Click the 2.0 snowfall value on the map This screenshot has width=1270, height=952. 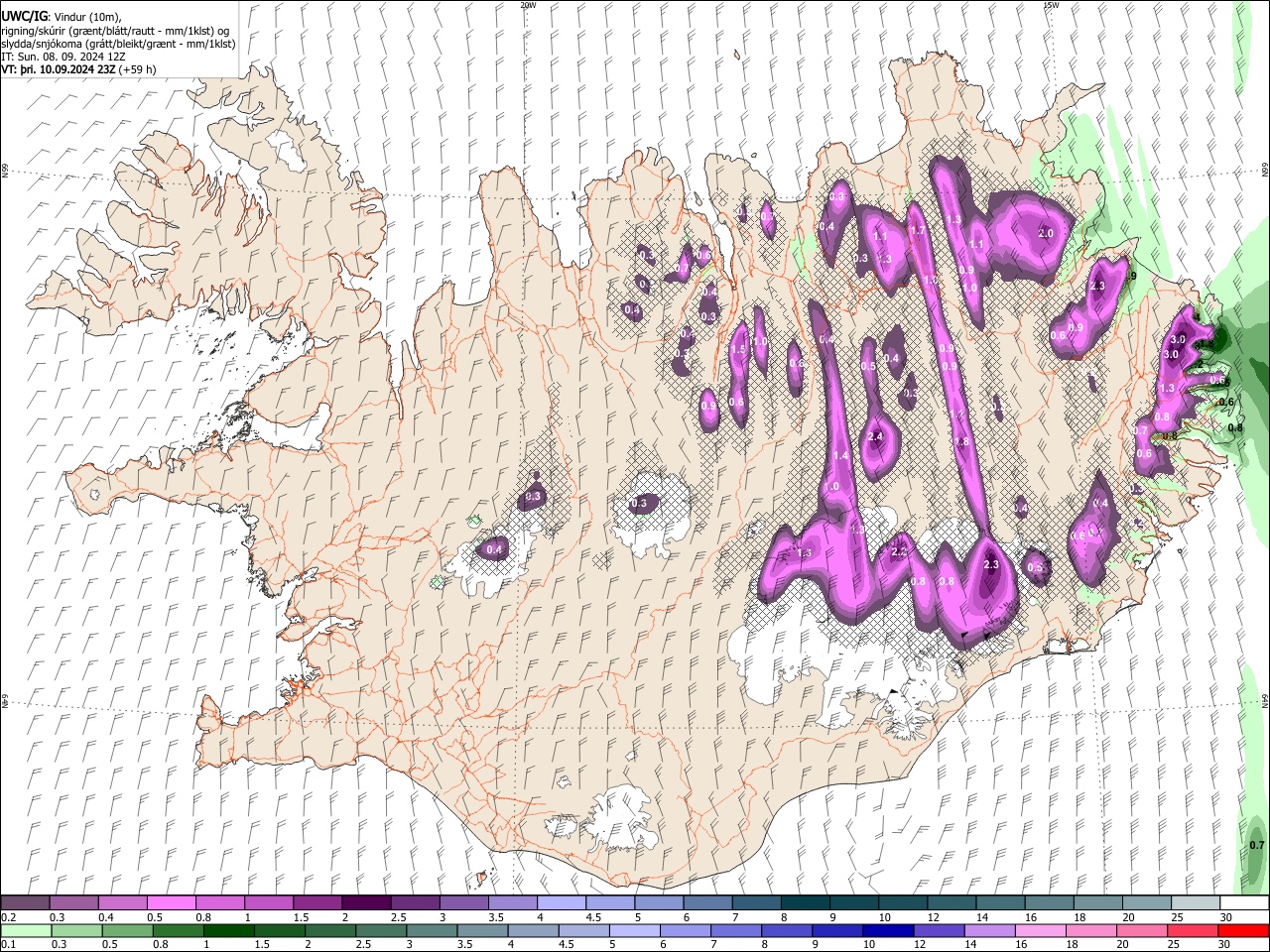1045,233
